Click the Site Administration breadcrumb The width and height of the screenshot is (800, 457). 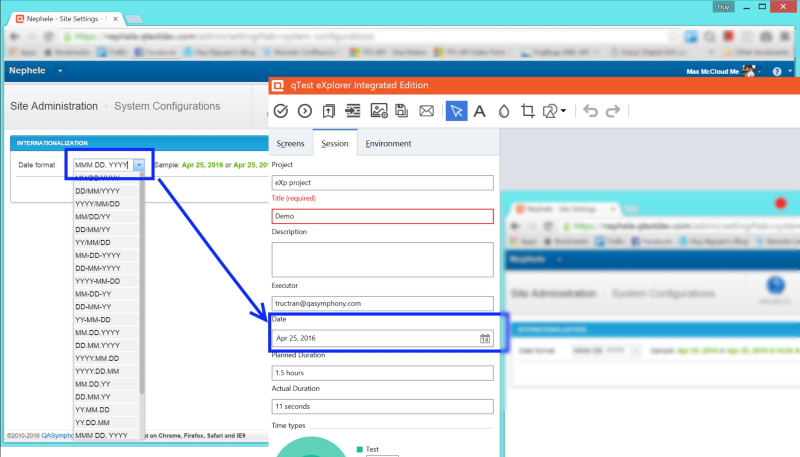pyautogui.click(x=54, y=106)
